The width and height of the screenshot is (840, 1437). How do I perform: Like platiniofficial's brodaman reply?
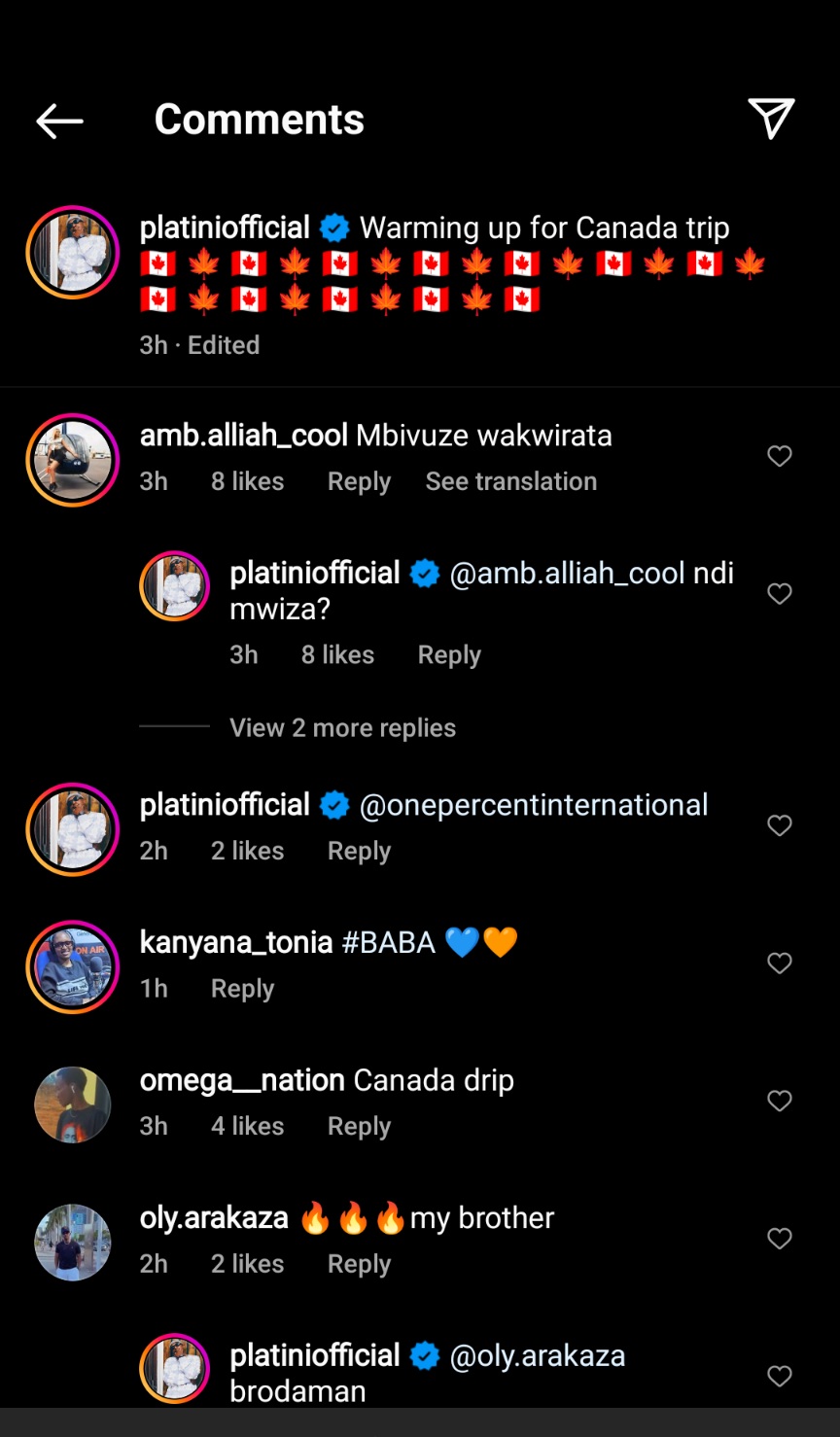click(x=780, y=1376)
